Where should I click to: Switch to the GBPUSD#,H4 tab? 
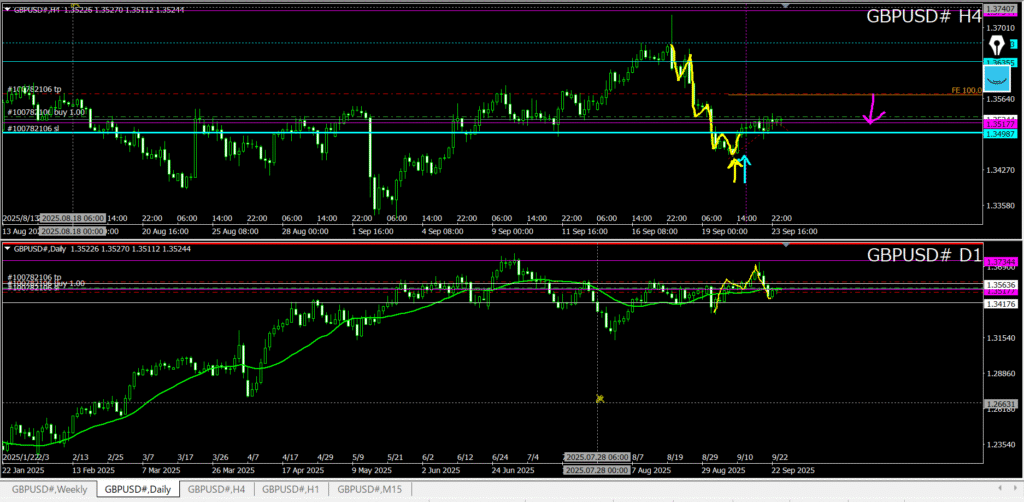click(x=217, y=489)
